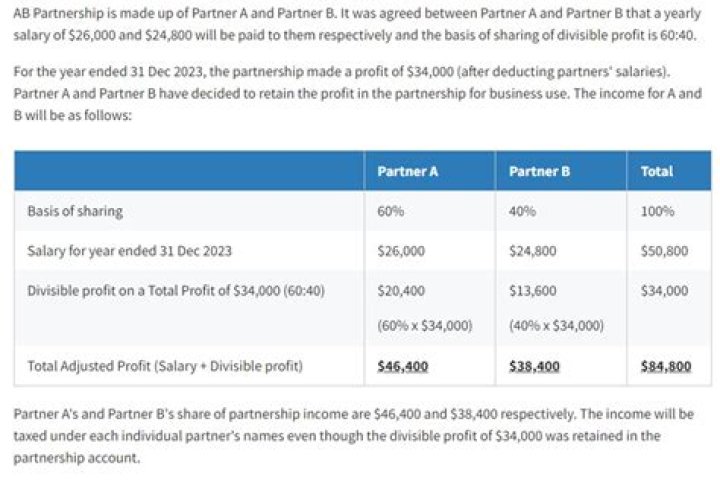Select Salary for year ended 31 Dec 2023

(129, 251)
